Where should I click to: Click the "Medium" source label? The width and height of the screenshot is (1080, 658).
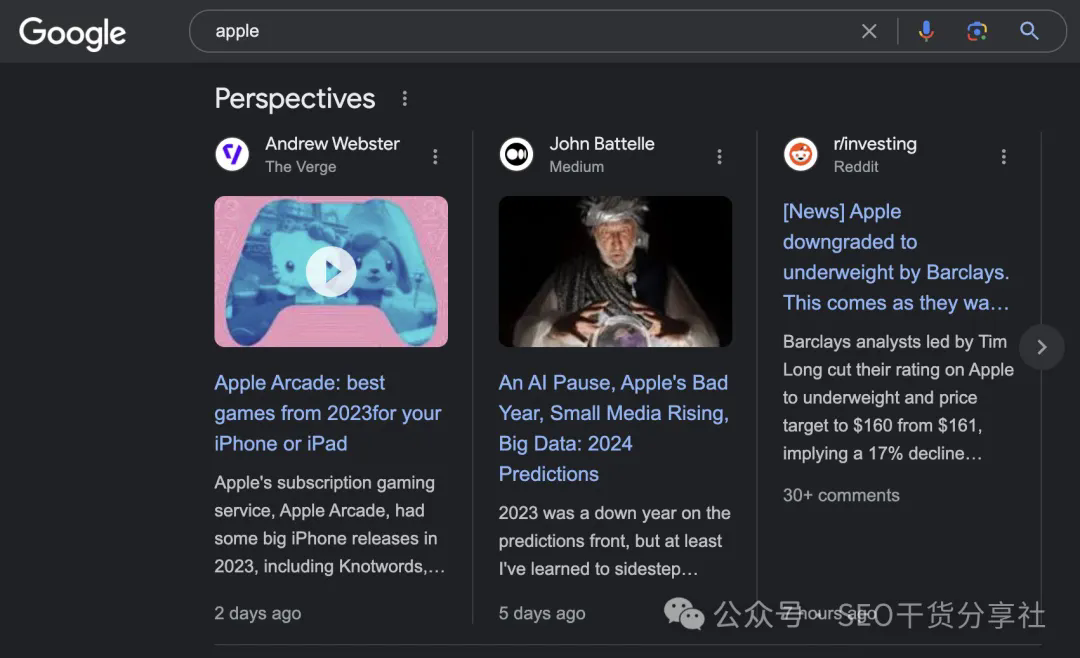pyautogui.click(x=577, y=167)
